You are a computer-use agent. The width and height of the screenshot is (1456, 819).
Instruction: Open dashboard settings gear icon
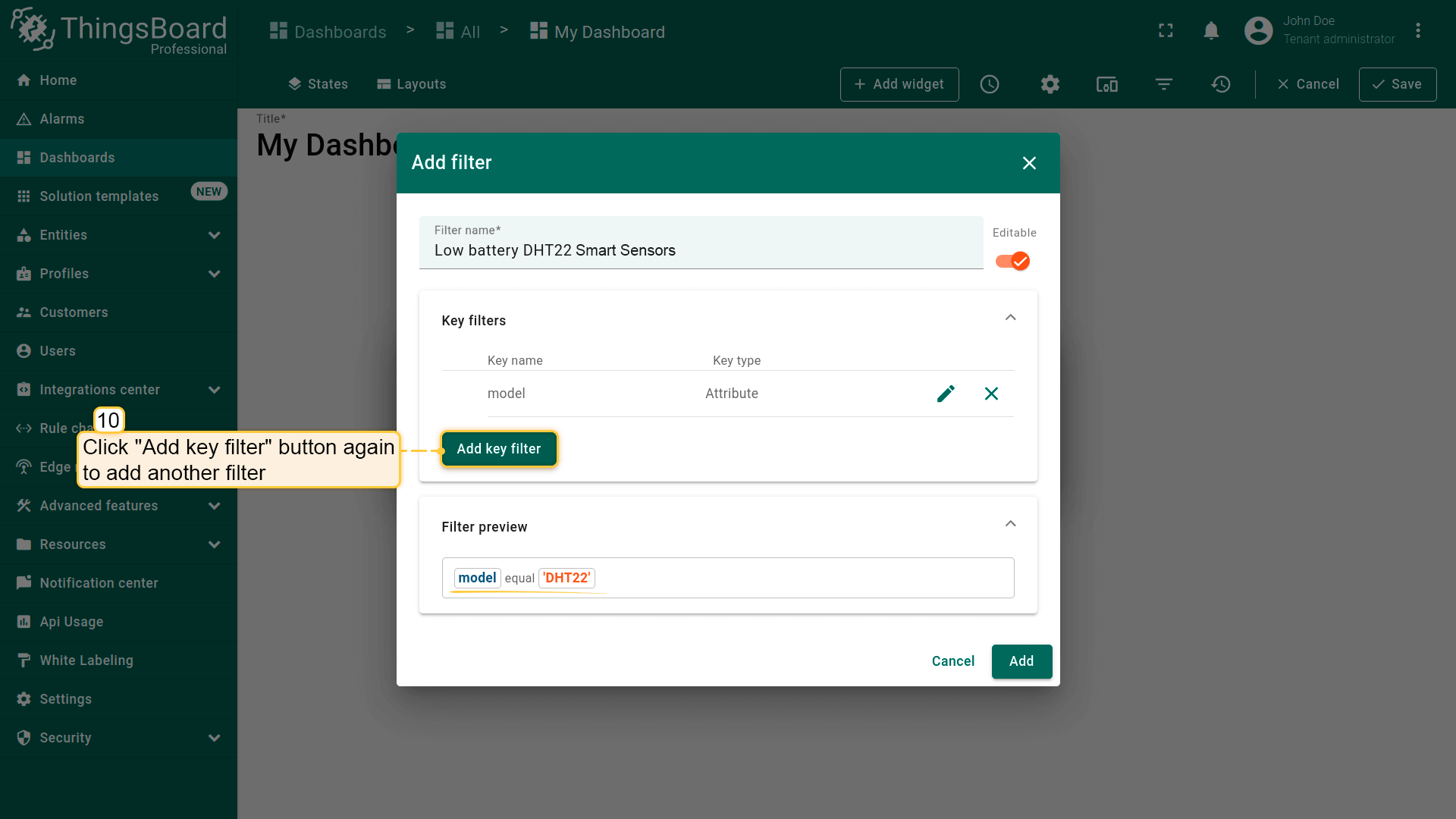point(1050,84)
